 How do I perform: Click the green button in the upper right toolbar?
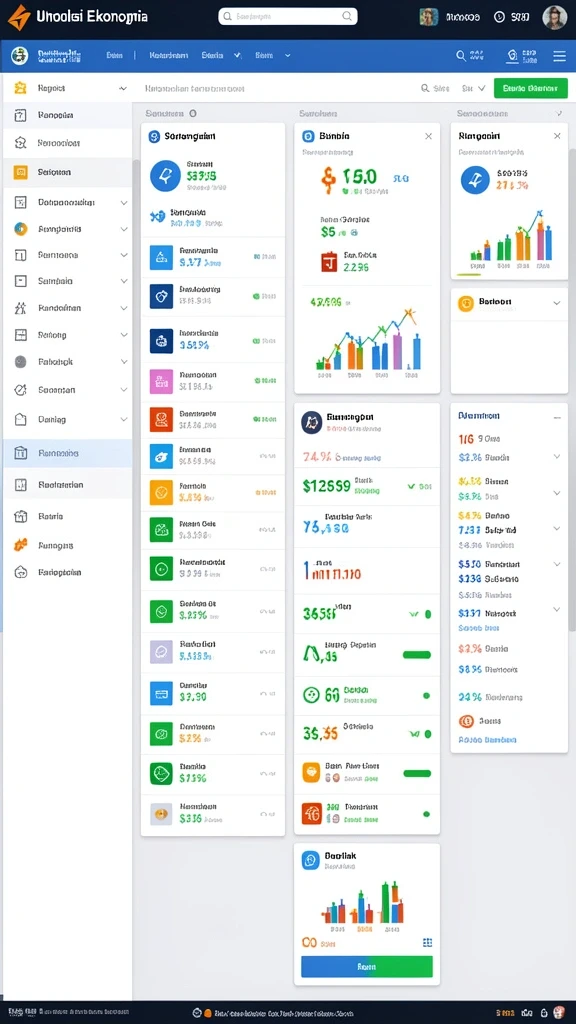[x=531, y=88]
